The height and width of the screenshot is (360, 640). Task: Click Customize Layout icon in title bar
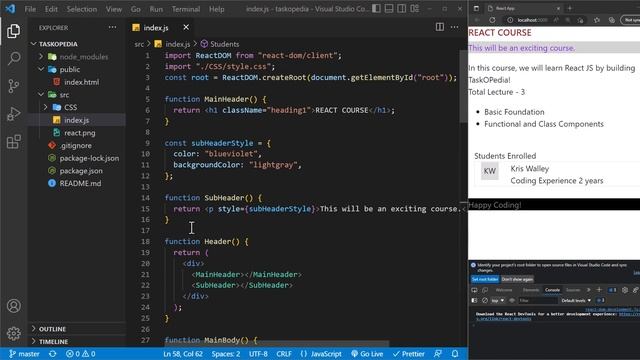415,9
